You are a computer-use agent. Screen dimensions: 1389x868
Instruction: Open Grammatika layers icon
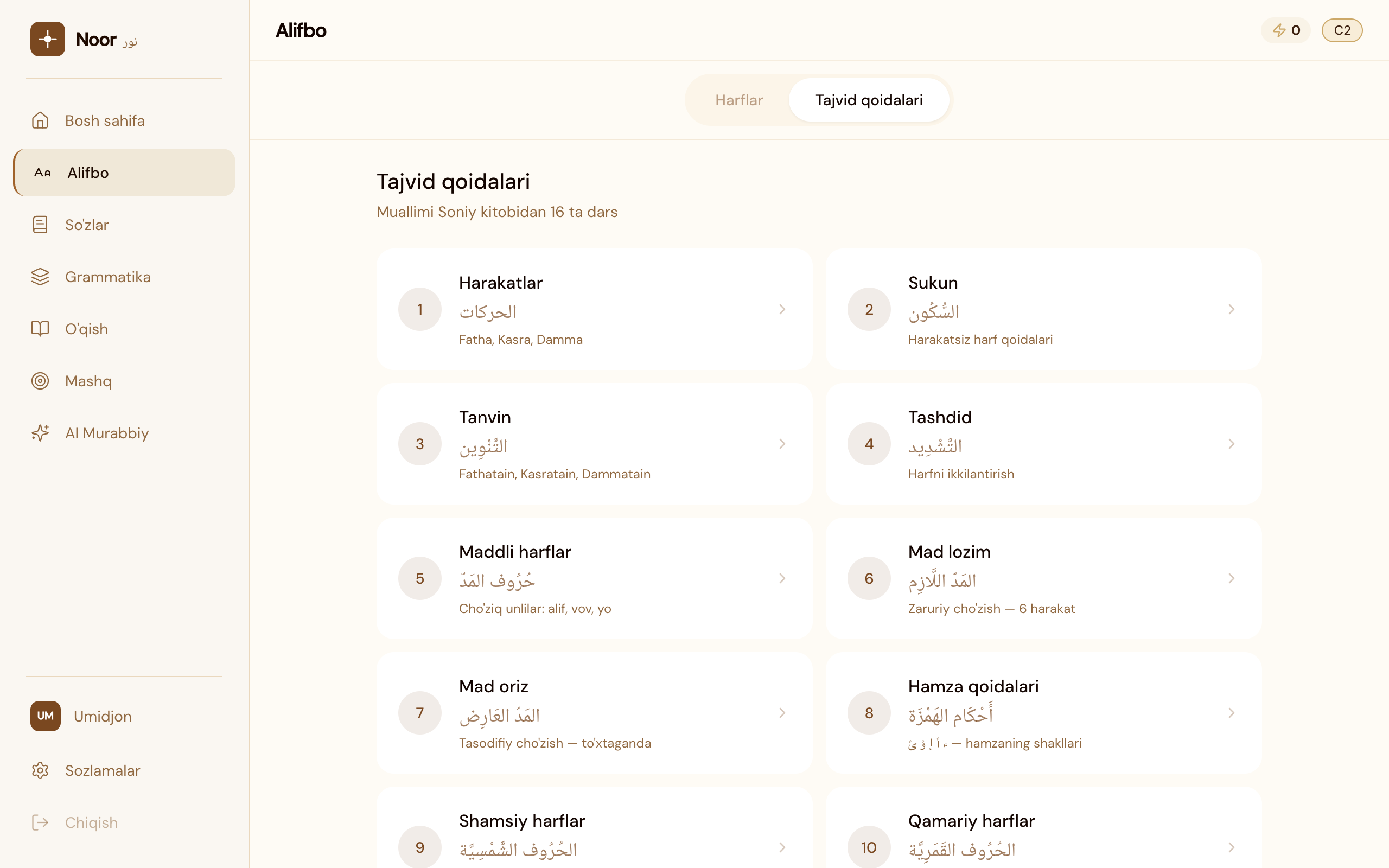(40, 277)
